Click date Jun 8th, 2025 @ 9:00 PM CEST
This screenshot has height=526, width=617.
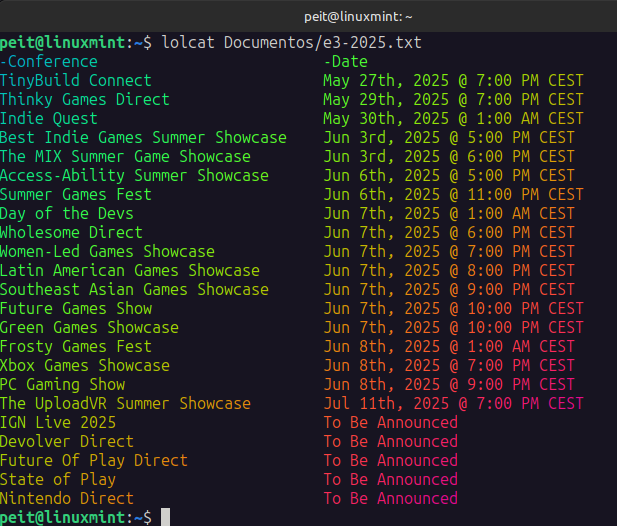[x=449, y=385]
